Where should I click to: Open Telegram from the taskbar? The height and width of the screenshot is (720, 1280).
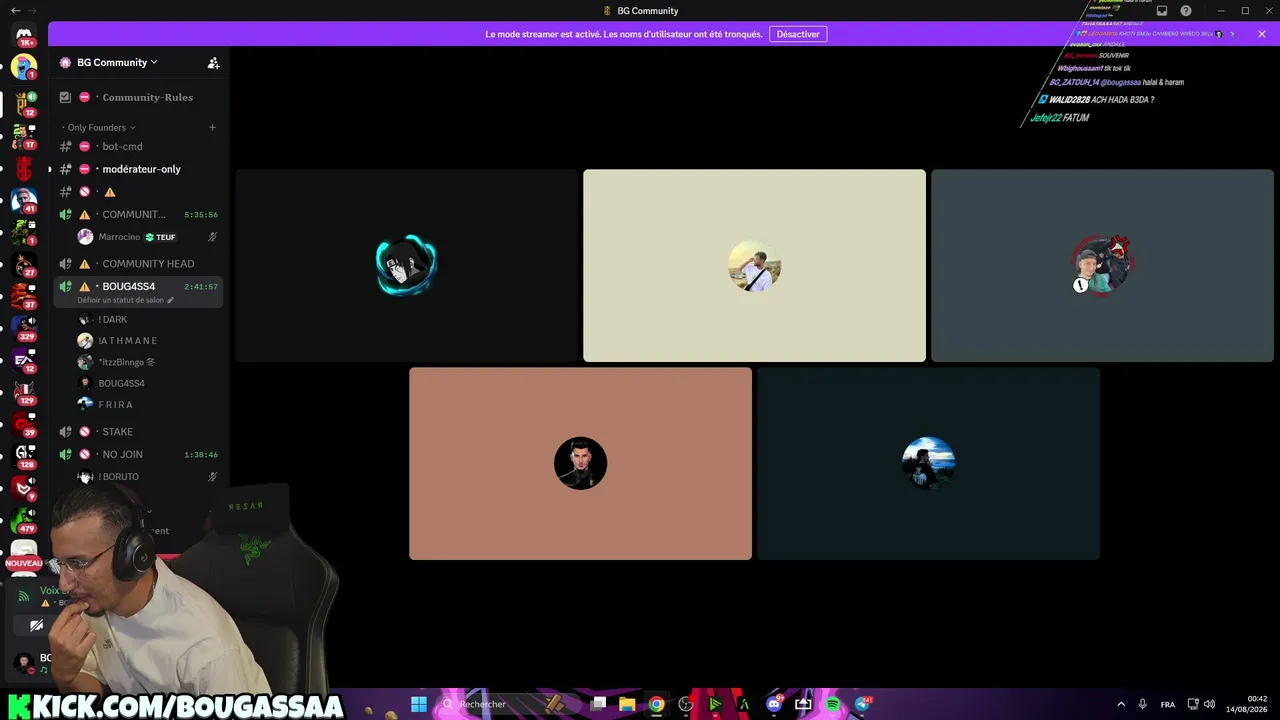pyautogui.click(x=862, y=704)
